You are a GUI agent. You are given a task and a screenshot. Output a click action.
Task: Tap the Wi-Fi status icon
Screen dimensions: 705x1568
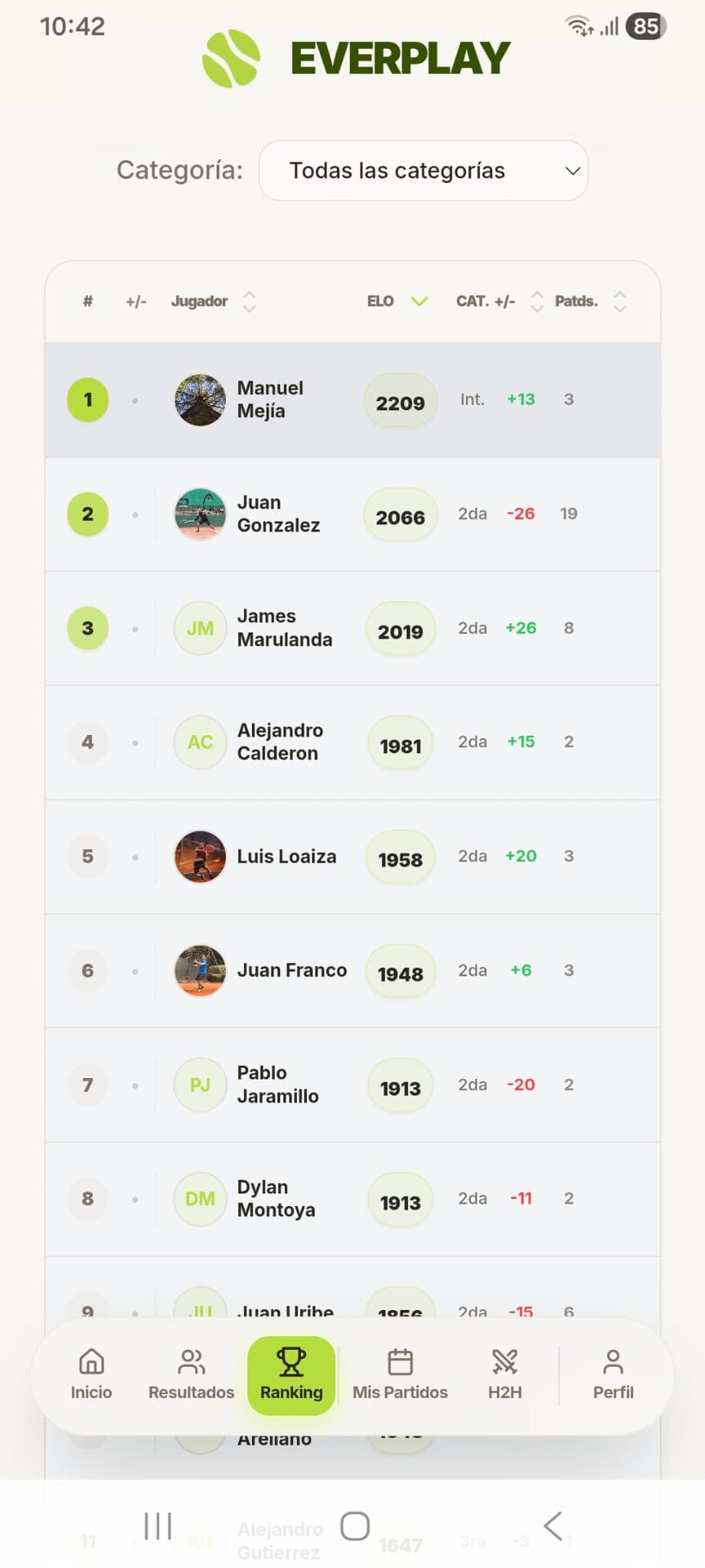click(576, 25)
